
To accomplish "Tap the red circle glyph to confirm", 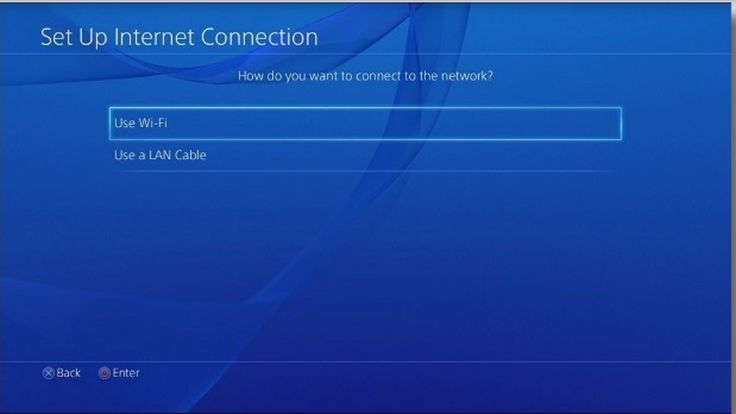I will point(104,373).
